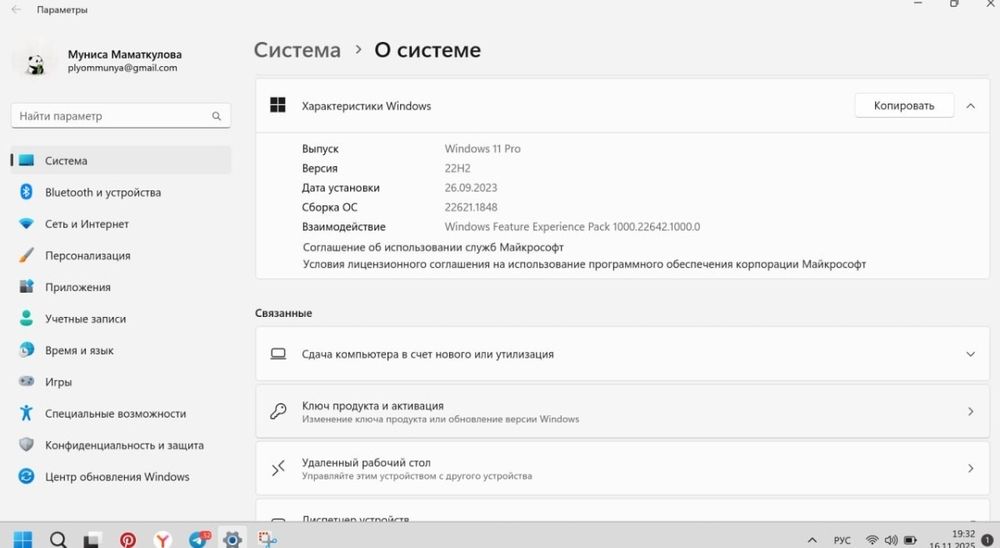Click the key icon for Ключ продукта

(x=278, y=411)
